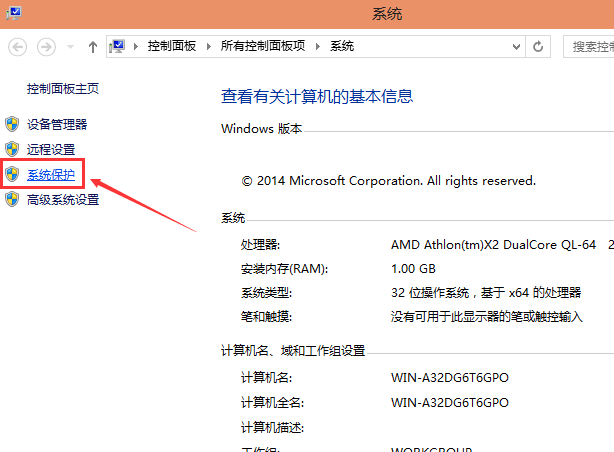Click the AMD Athlon processor value
This screenshot has height=452, width=614.
[493, 245]
